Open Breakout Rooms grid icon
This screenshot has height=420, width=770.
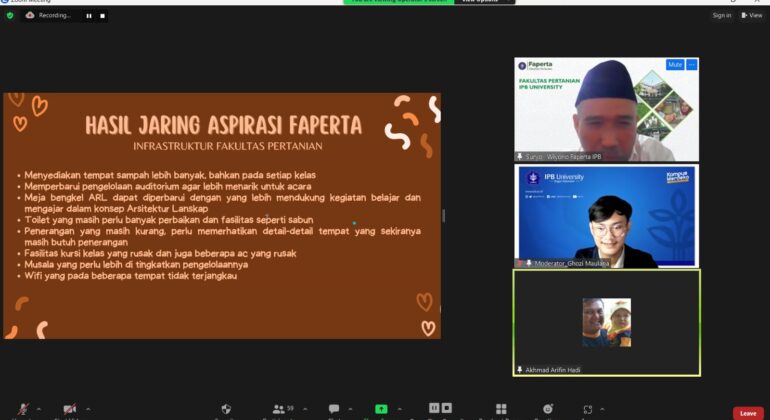point(501,409)
